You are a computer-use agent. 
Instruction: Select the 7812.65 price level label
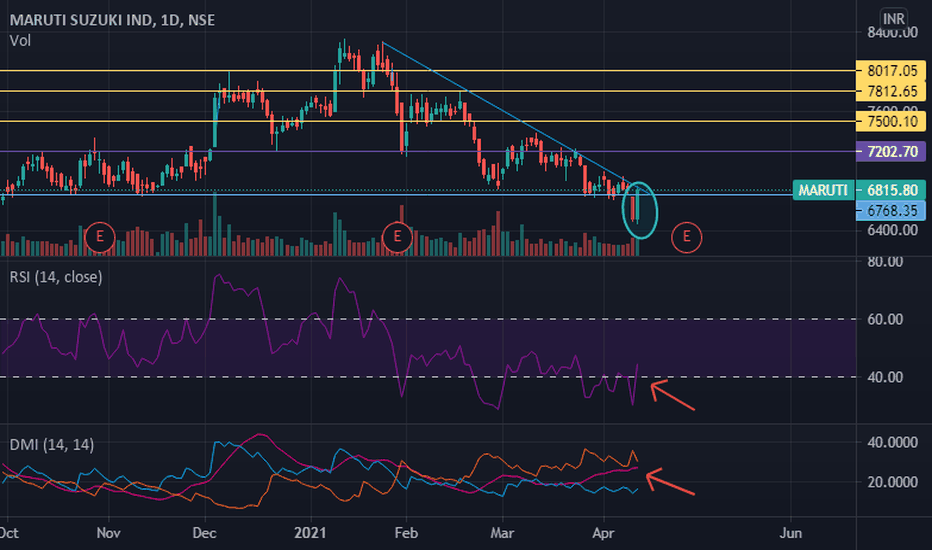click(x=890, y=92)
